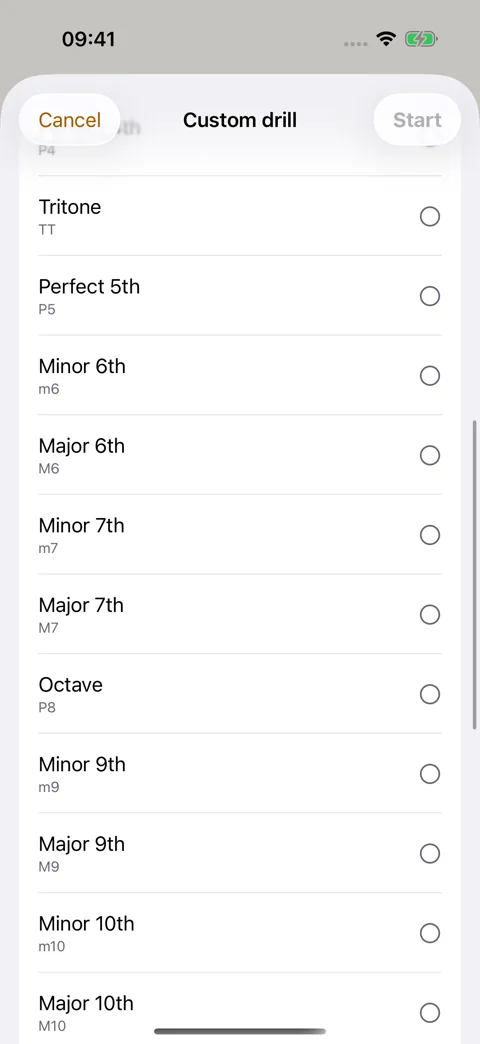Cancel the custom drill
This screenshot has height=1044, width=480.
[70, 120]
